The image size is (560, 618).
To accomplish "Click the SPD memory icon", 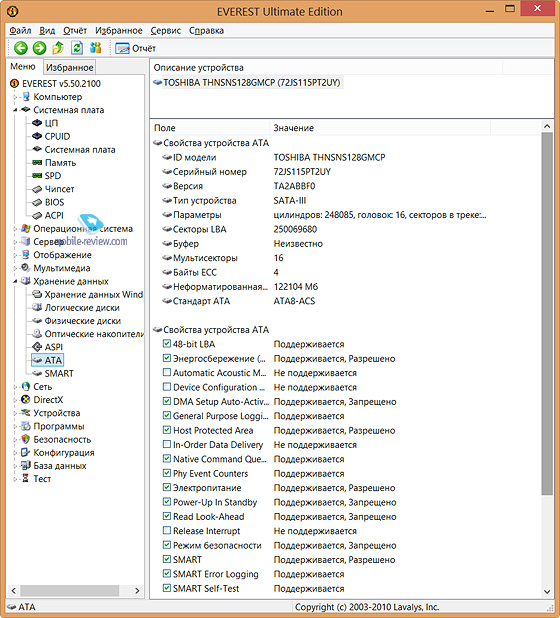I will click(x=37, y=175).
